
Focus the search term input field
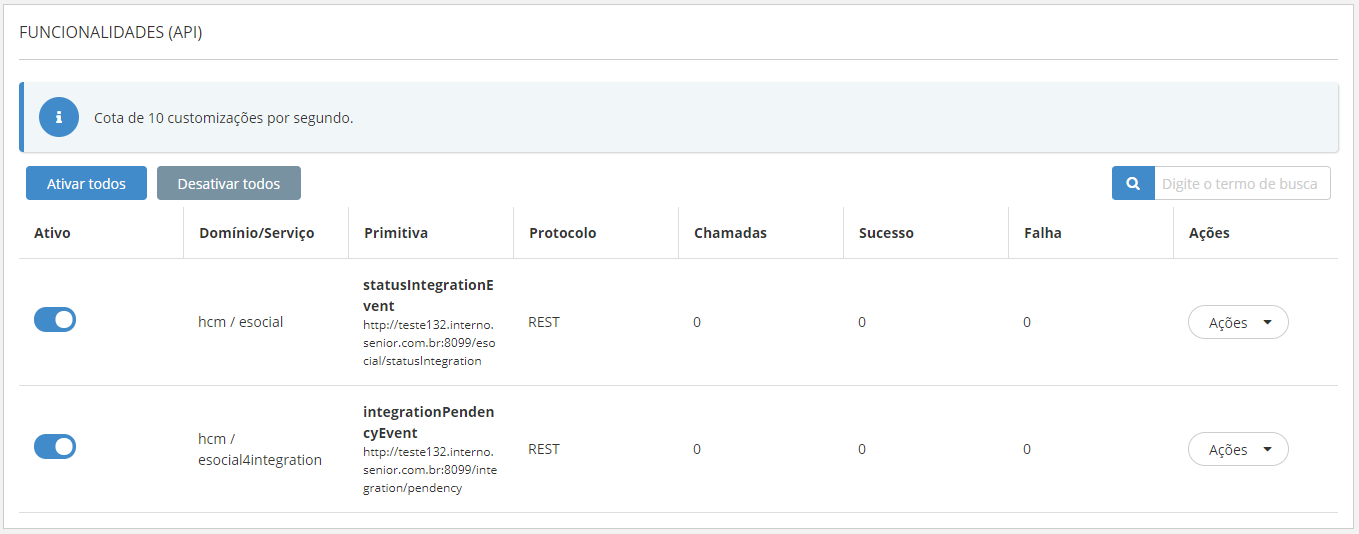click(x=1242, y=184)
